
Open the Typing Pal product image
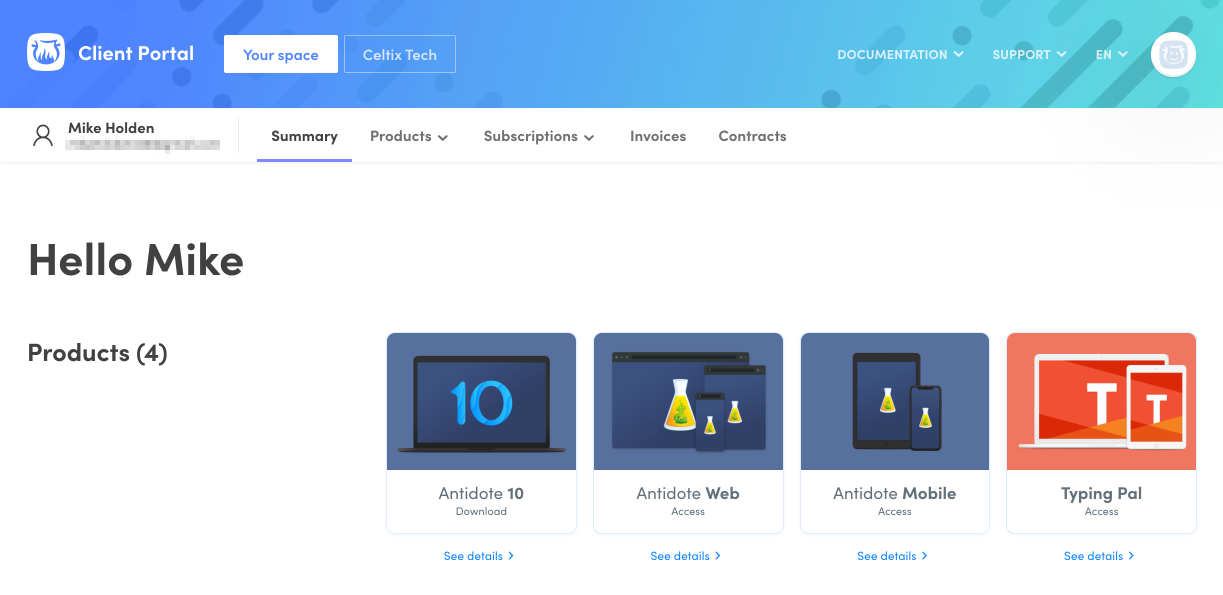pyautogui.click(x=1101, y=401)
